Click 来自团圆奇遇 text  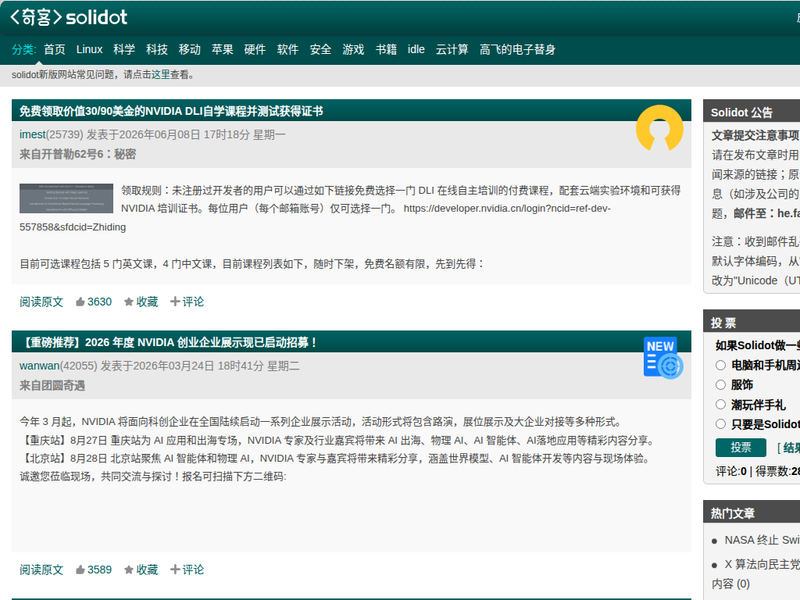52,386
